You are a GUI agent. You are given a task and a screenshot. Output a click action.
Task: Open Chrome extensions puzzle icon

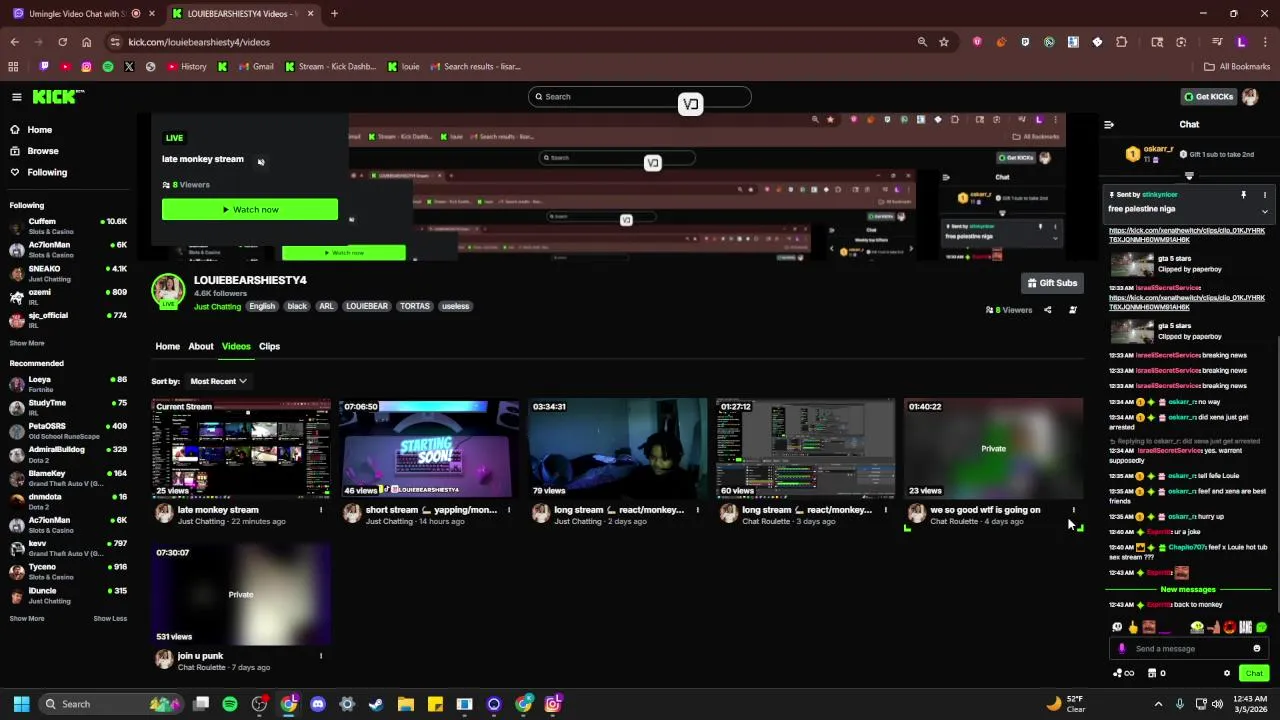[1121, 42]
